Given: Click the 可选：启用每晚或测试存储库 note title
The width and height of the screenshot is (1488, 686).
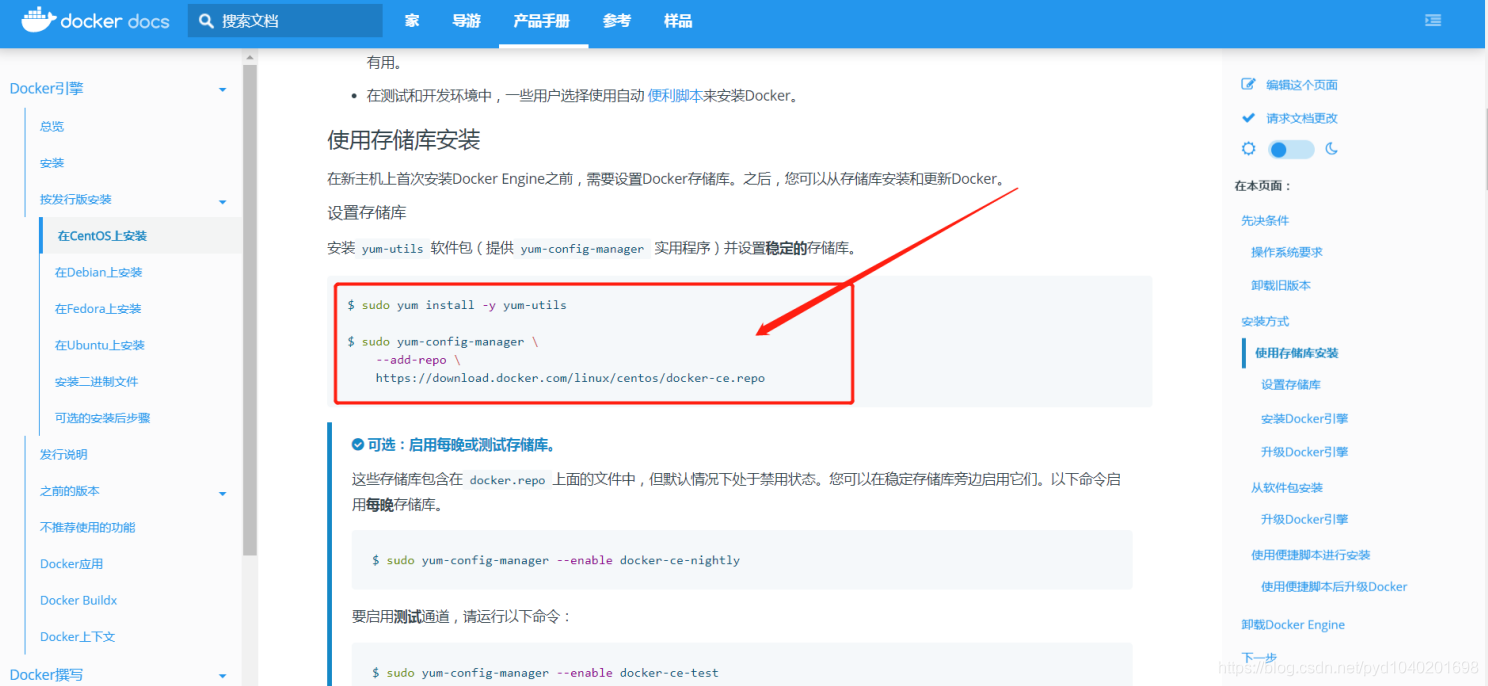Looking at the screenshot, I should coord(460,445).
